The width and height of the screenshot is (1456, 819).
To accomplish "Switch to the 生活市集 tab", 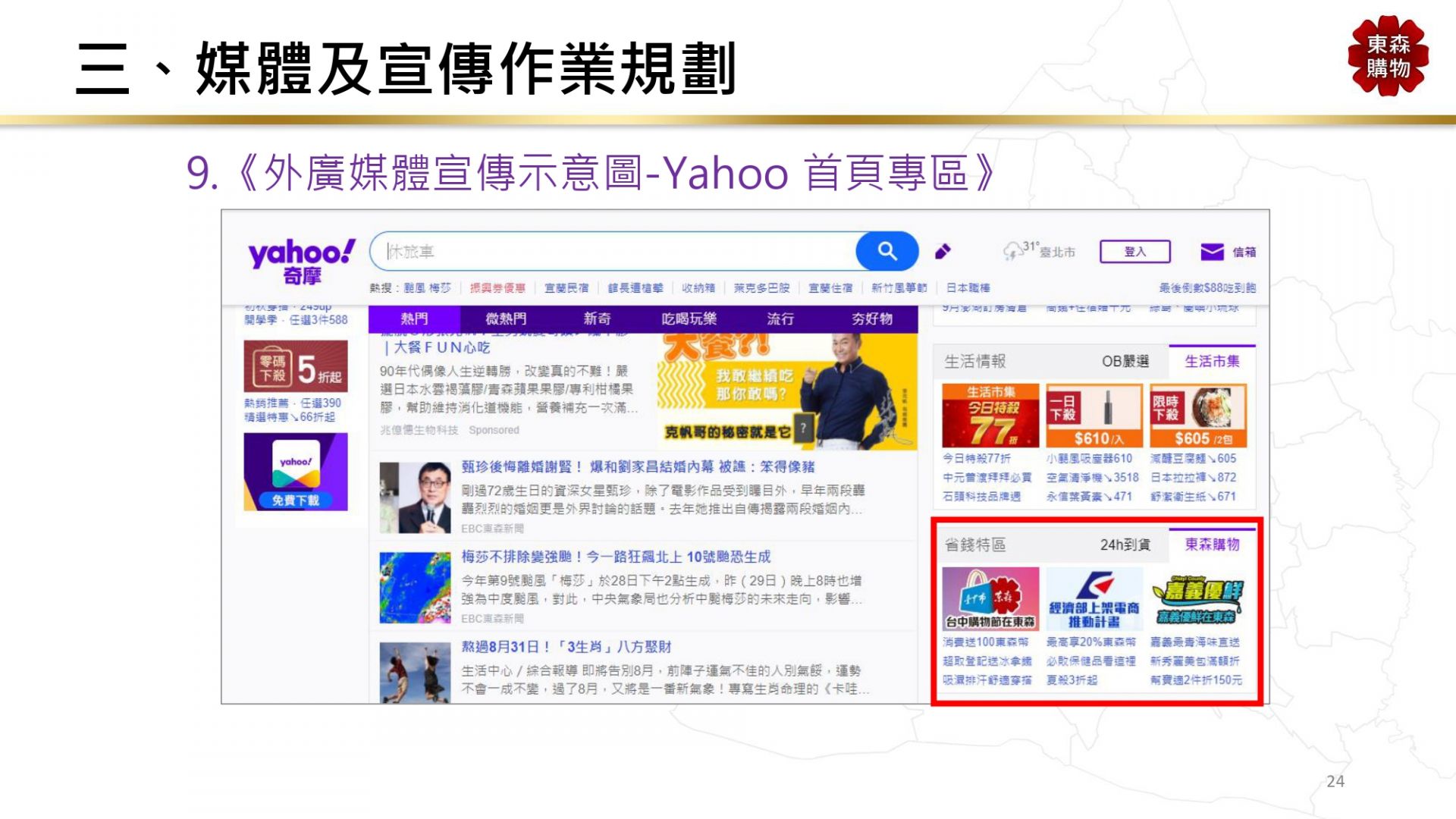I will [x=1212, y=362].
